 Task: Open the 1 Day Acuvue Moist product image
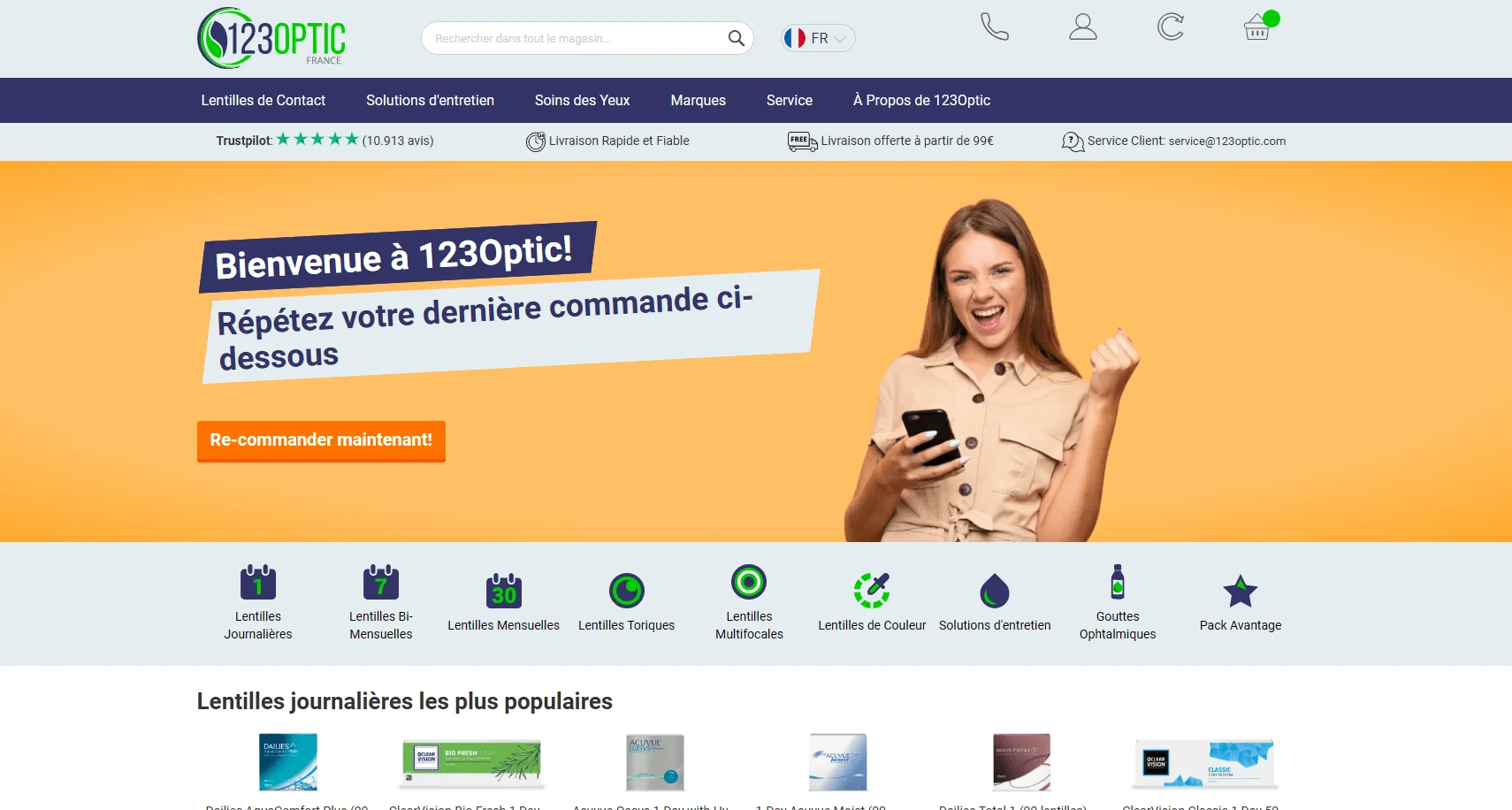[837, 761]
